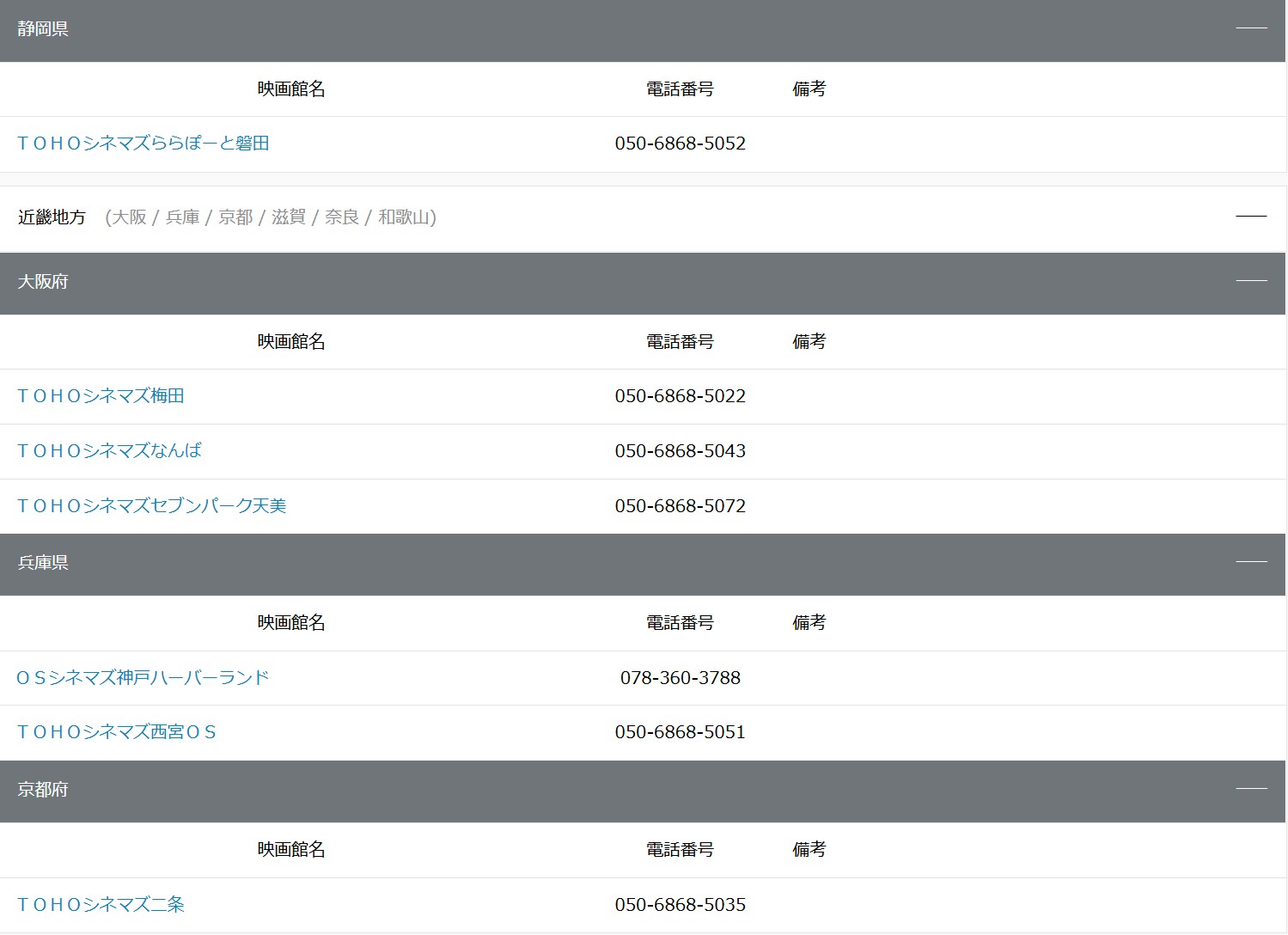Select OSシネマズ神戸ハーバーランド link

pos(143,678)
